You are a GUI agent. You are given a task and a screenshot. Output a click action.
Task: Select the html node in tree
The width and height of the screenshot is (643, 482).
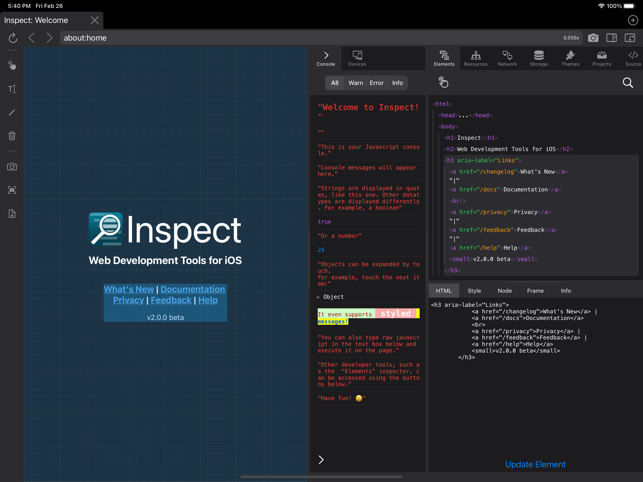pyautogui.click(x=442, y=104)
